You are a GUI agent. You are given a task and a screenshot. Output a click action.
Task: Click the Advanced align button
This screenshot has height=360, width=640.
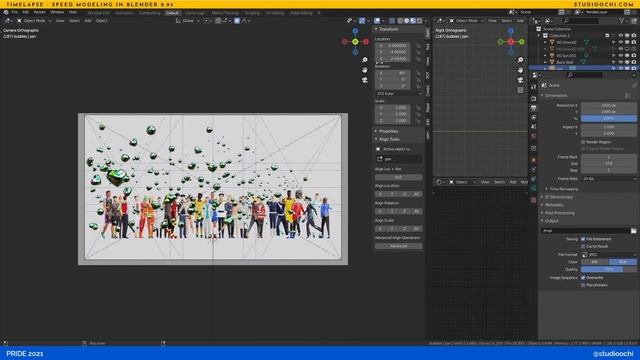(398, 246)
